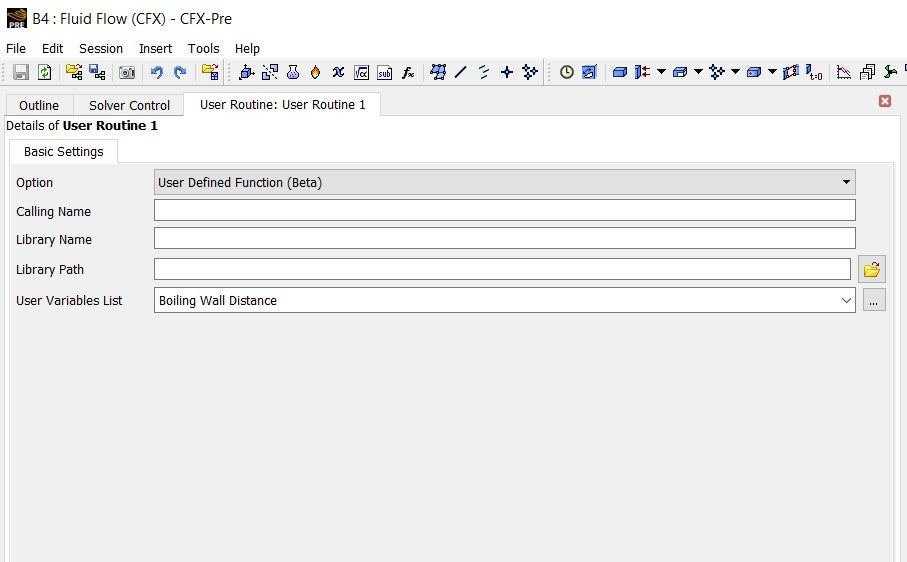The image size is (907, 562).
Task: Click the blue box with red plus icon
Action: (754, 72)
